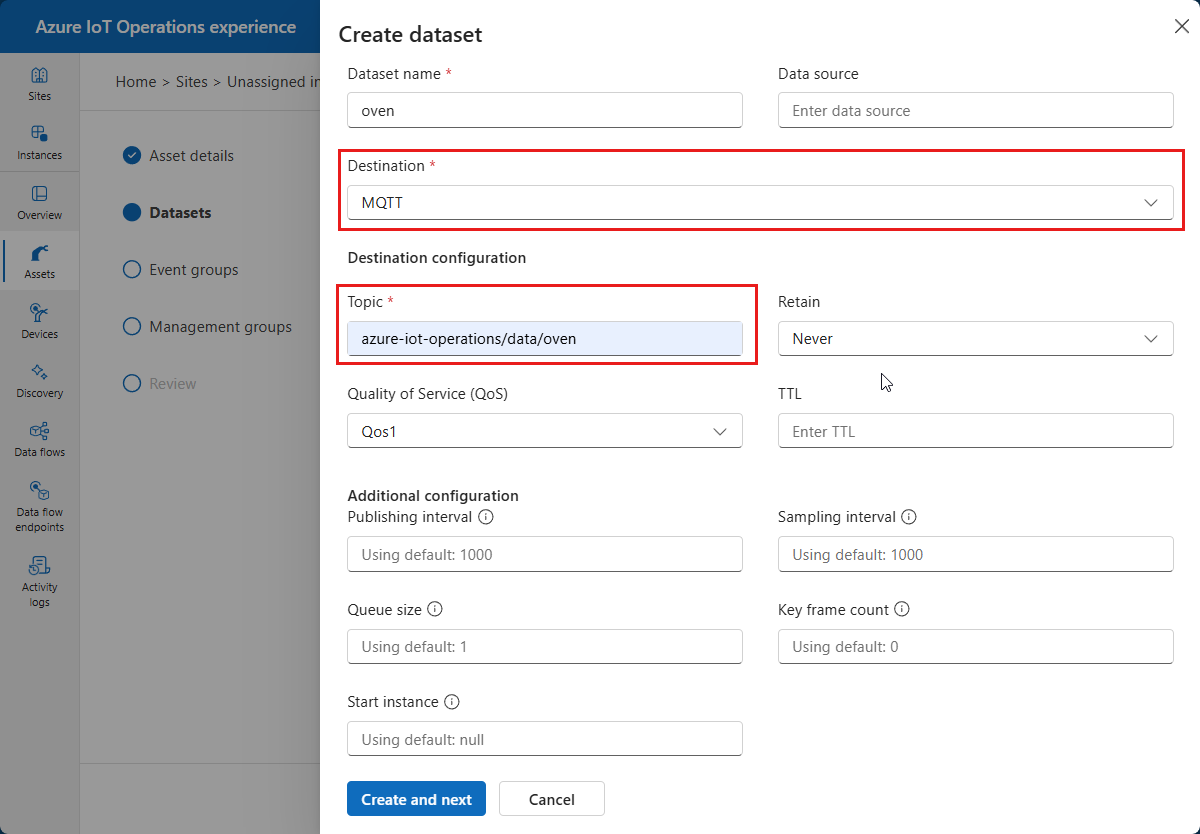Click the Create and next button
This screenshot has height=834, width=1200.
coord(416,799)
